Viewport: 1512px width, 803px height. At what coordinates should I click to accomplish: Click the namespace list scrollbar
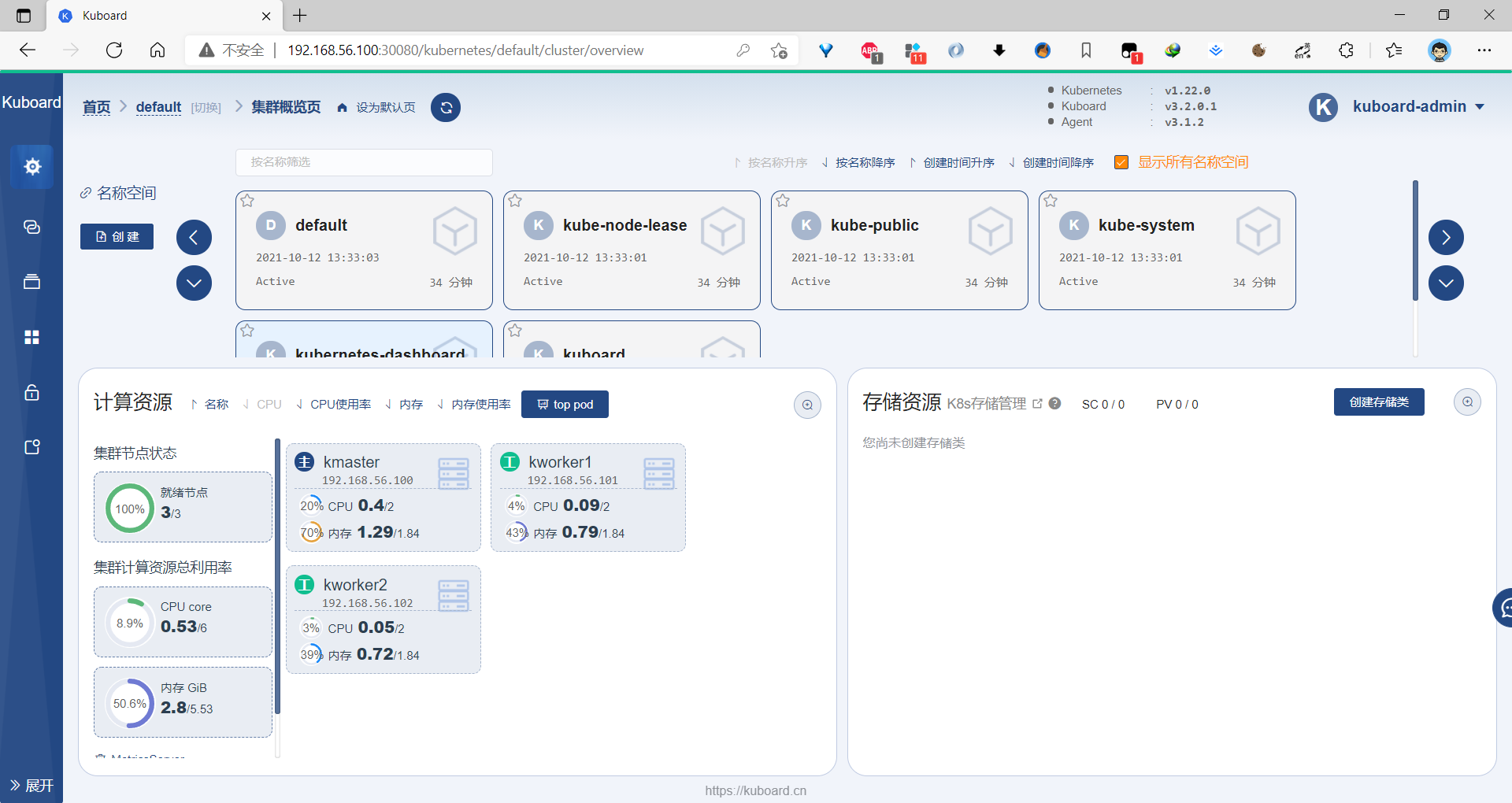coord(1415,241)
